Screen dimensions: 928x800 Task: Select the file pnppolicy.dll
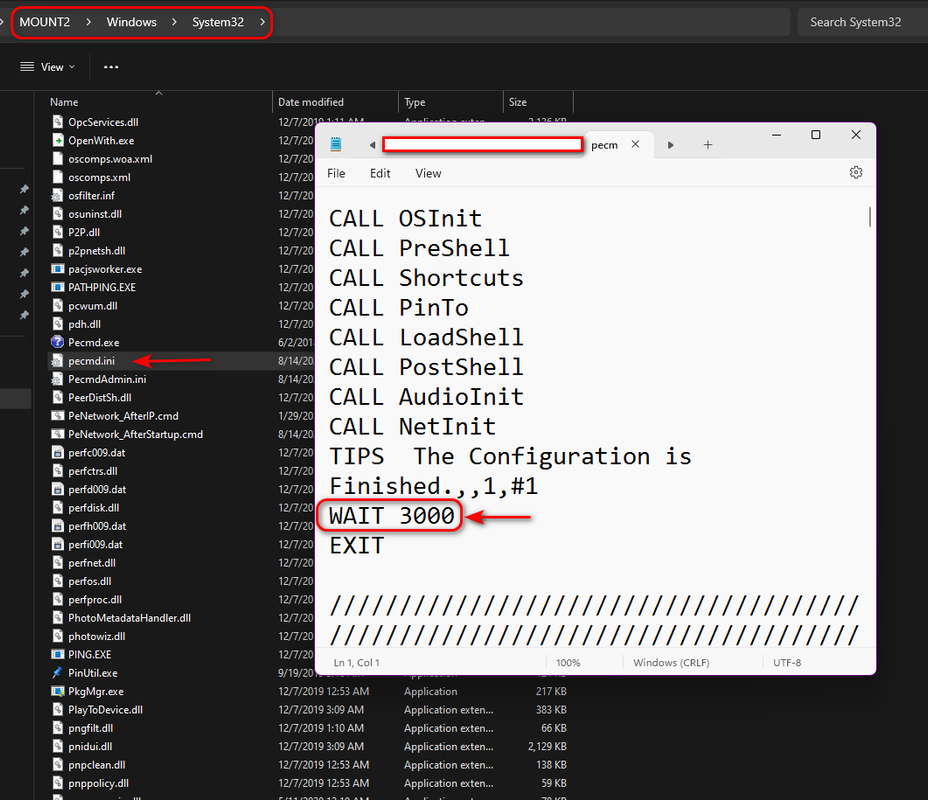tap(98, 783)
